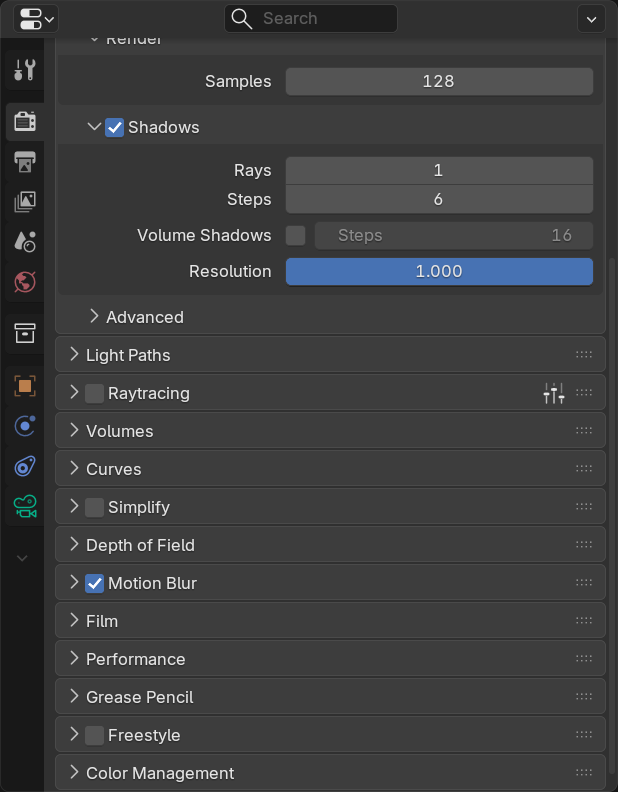Open the options dropdown beside search
The image size is (618, 792).
coord(591,19)
